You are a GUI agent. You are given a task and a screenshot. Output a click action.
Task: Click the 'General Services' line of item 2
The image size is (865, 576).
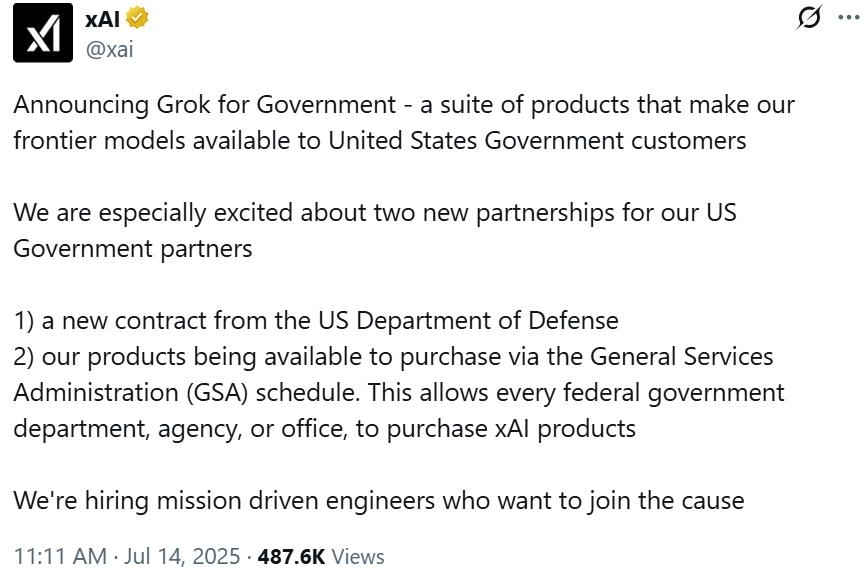coord(393,357)
